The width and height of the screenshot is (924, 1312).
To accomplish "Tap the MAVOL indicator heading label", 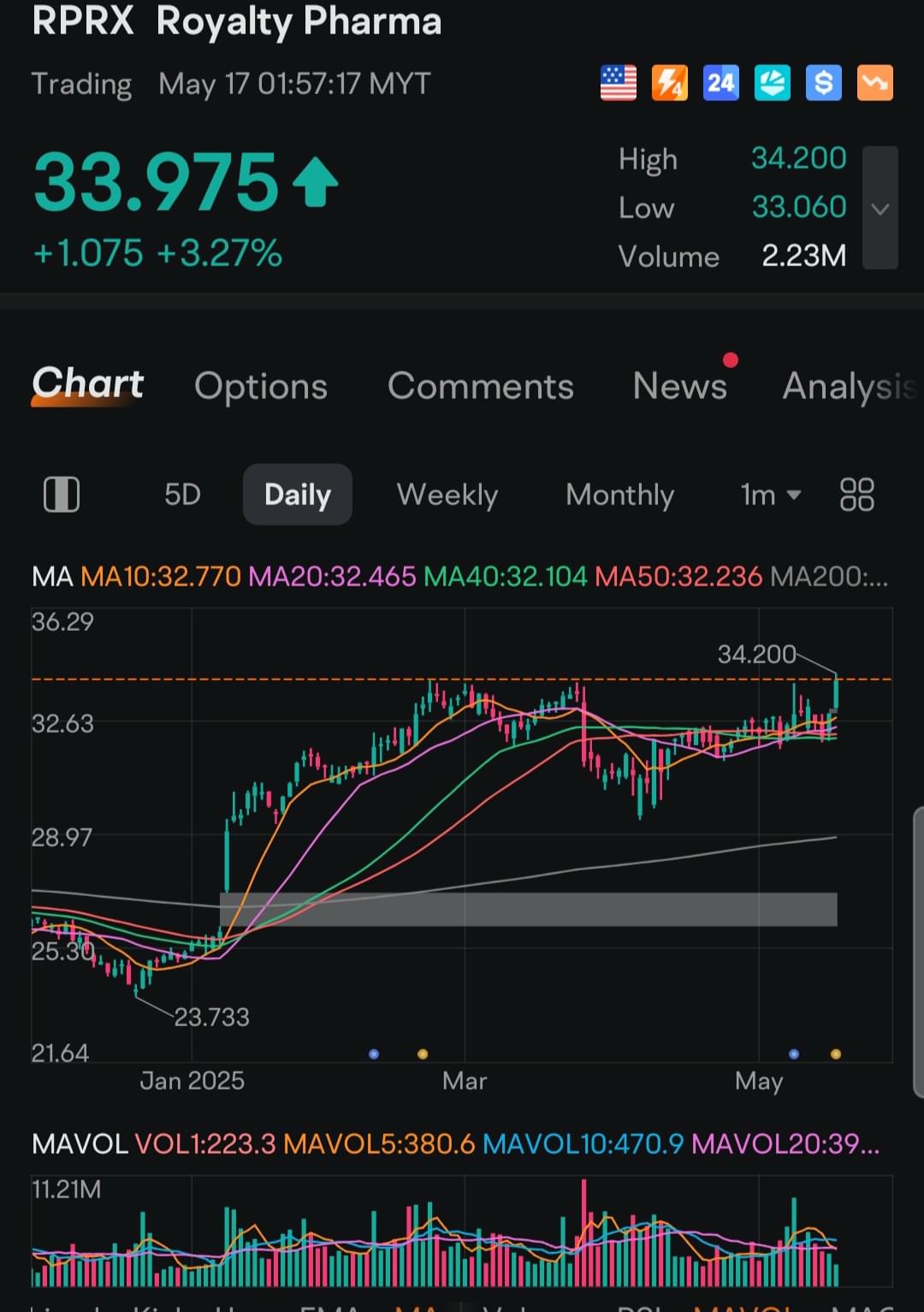I will point(80,1144).
